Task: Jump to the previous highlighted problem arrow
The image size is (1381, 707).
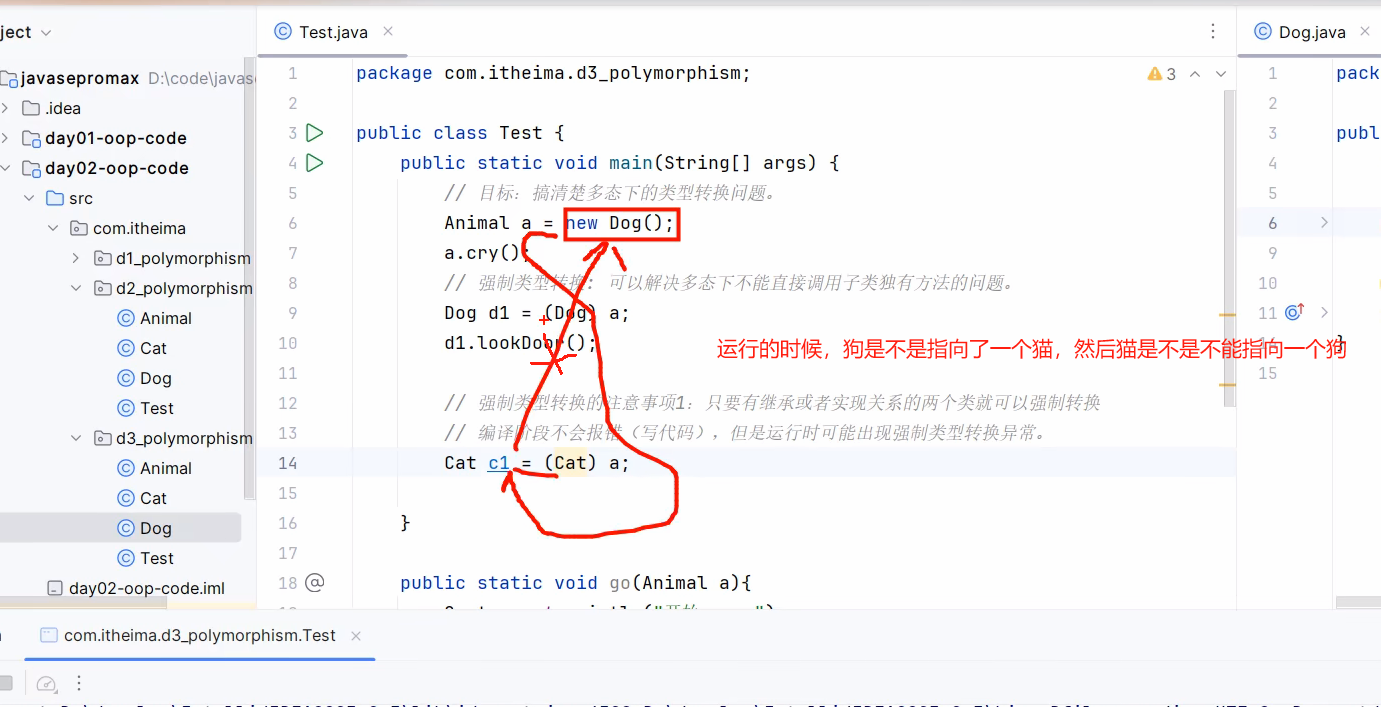Action: point(1195,74)
